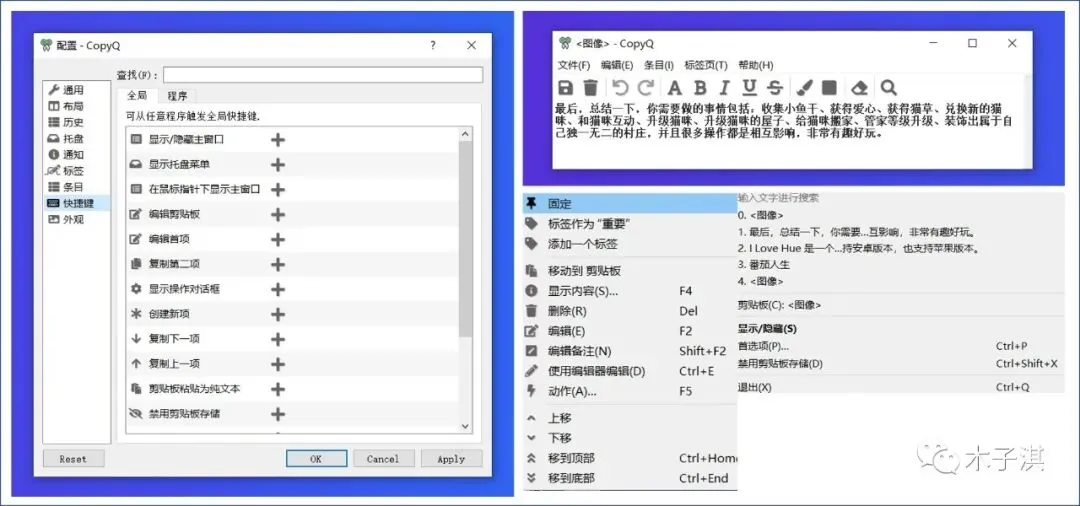Screen dimensions: 1080x506
Task: Add shortcut for 编辑首项 with plus
Action: pyautogui.click(x=278, y=240)
